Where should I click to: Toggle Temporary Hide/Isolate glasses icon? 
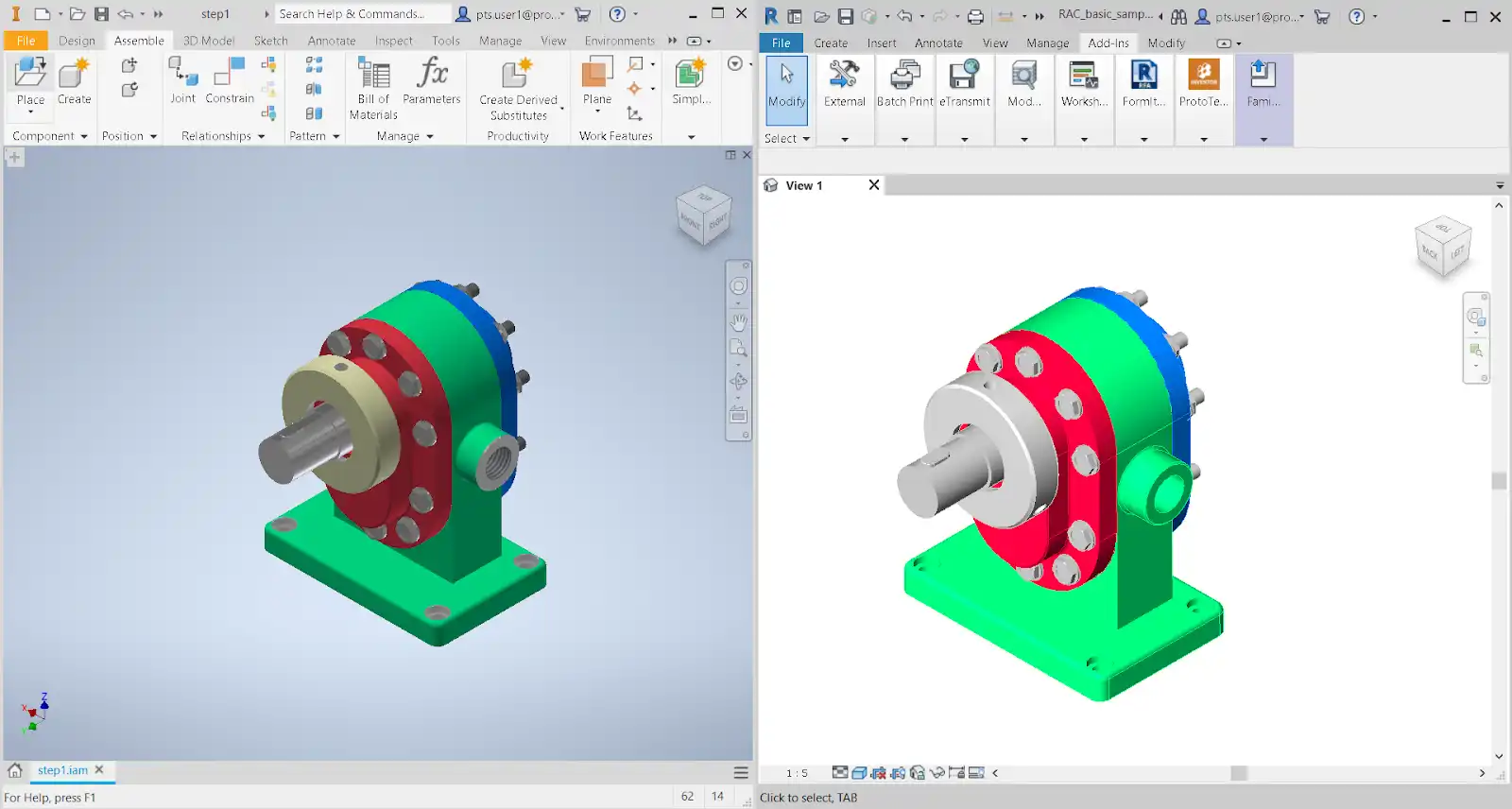tap(937, 773)
